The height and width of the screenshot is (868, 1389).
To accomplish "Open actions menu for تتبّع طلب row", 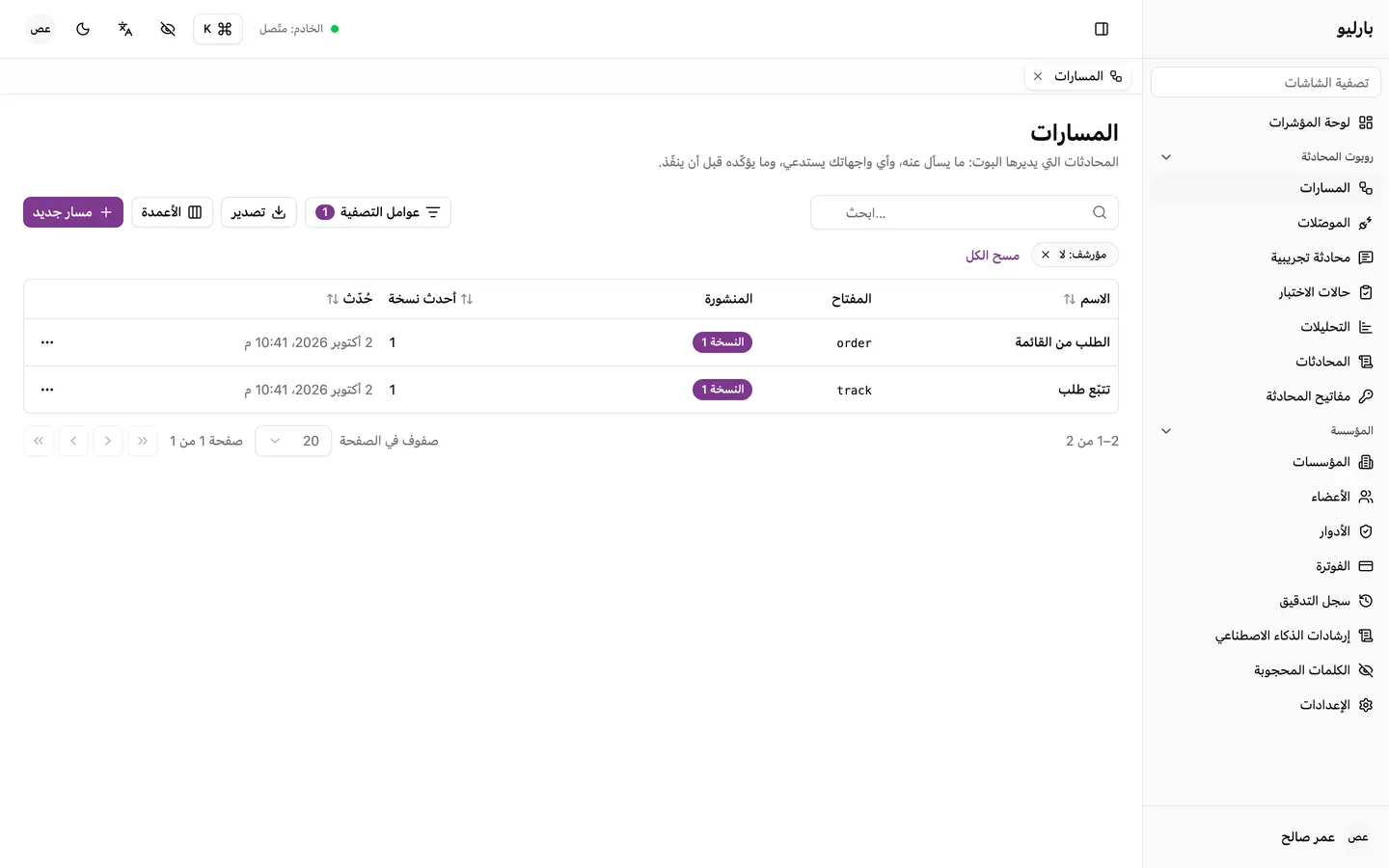I will [47, 390].
